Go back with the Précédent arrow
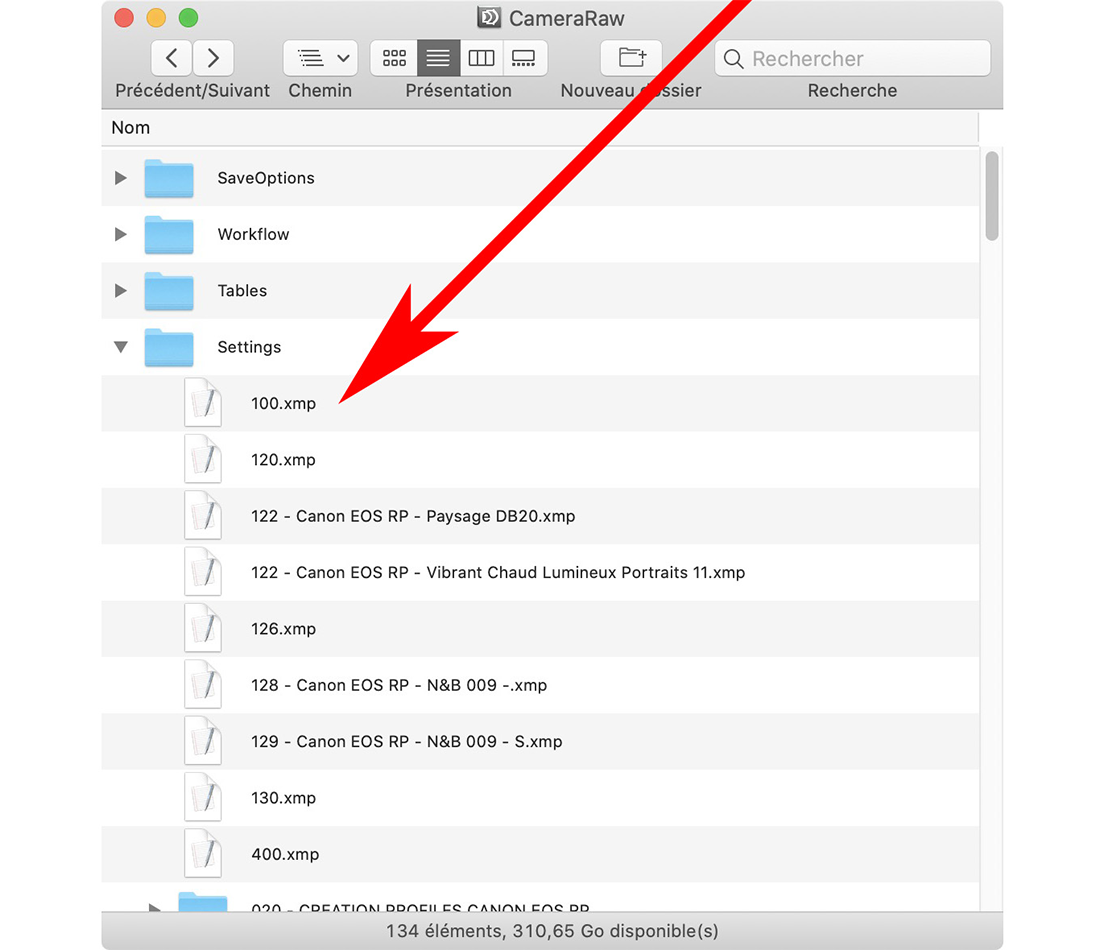This screenshot has width=1100, height=950. click(171, 58)
